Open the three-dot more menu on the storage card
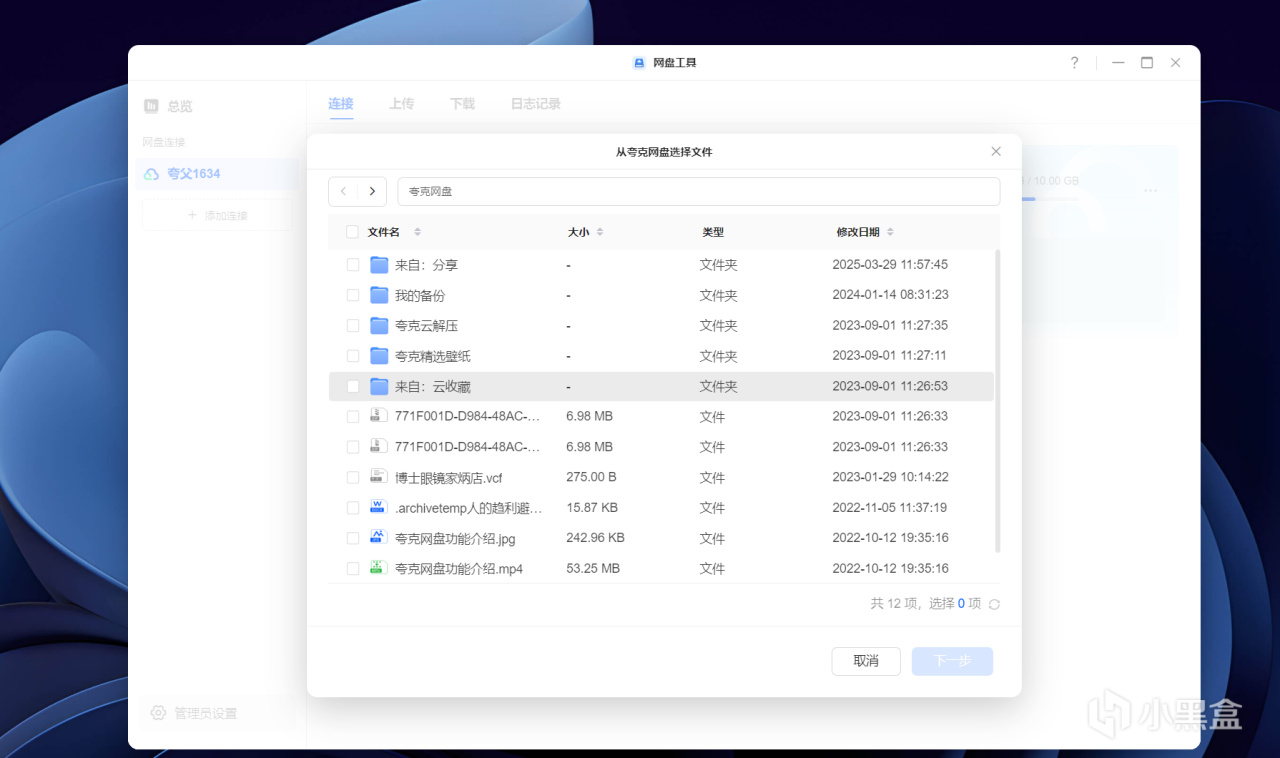The width and height of the screenshot is (1280, 758). coord(1150,190)
